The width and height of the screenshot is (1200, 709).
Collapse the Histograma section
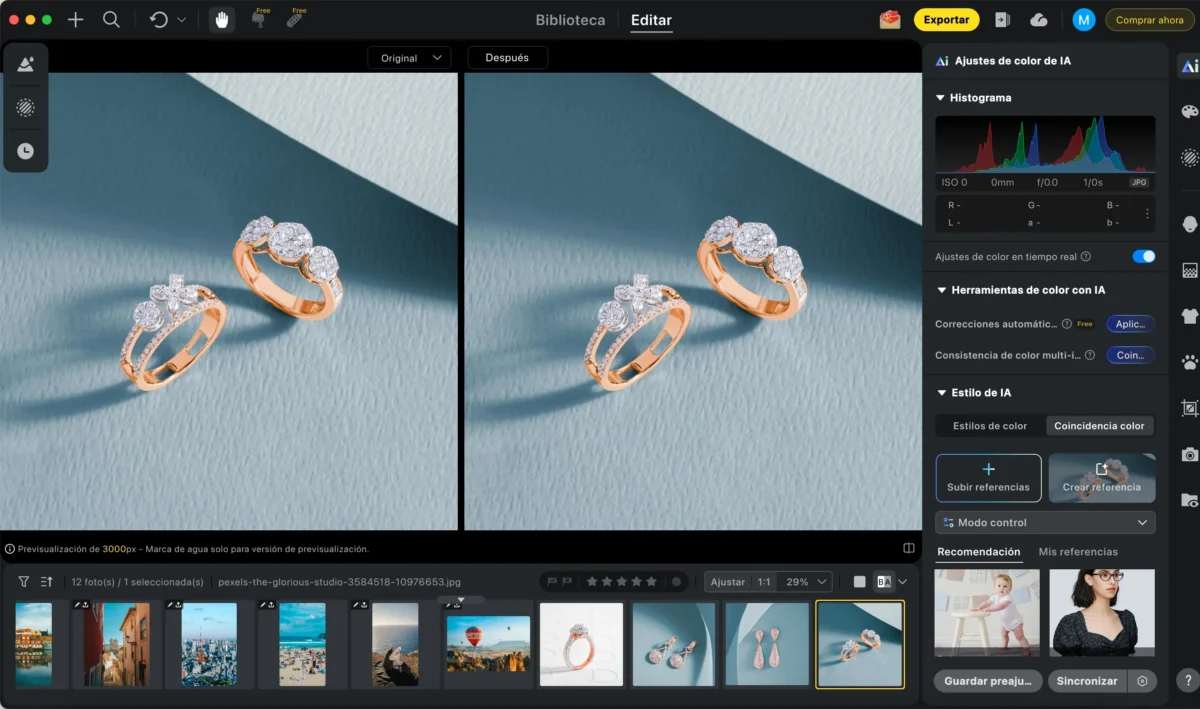tap(940, 98)
